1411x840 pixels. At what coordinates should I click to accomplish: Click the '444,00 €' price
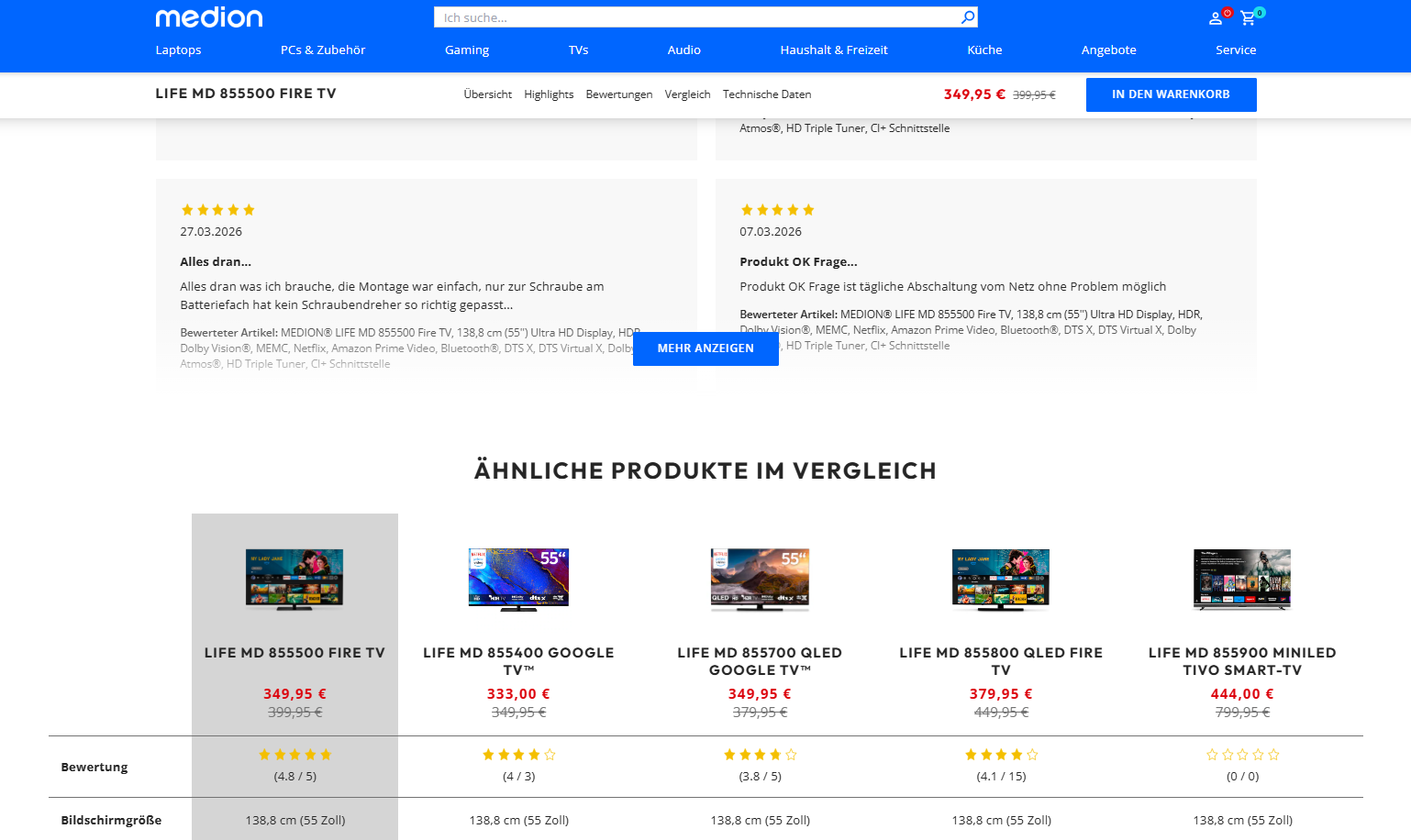coord(1242,694)
